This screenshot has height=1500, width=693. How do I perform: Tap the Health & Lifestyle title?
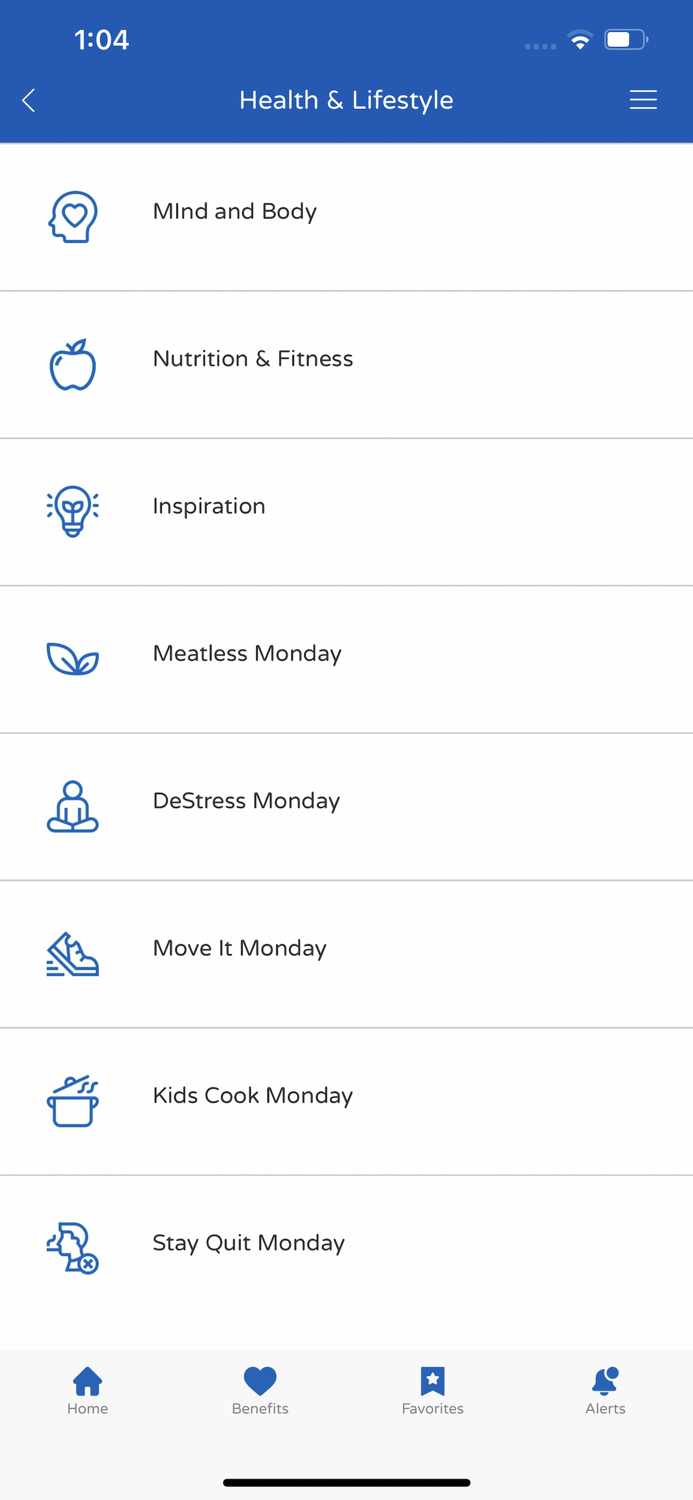tap(346, 99)
